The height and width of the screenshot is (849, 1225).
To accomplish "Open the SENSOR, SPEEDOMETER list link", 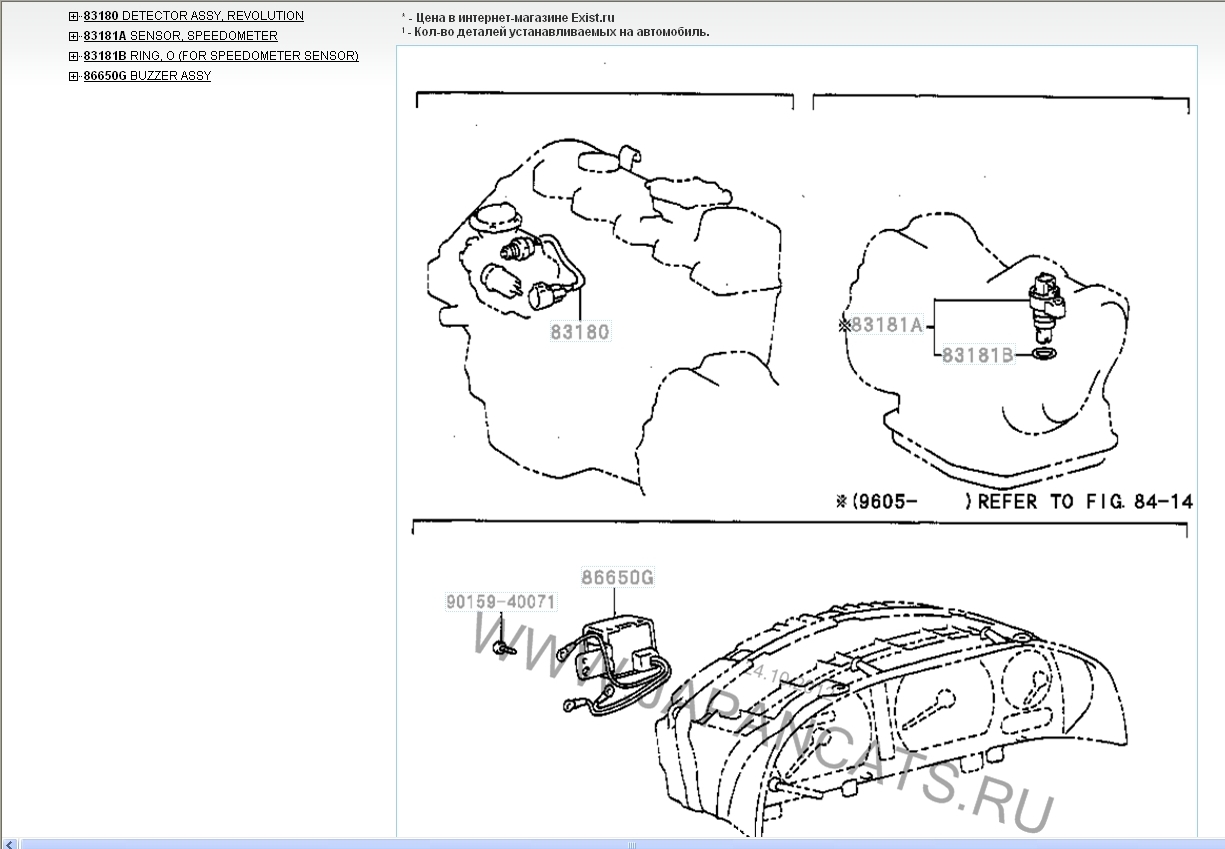I will pyautogui.click(x=203, y=36).
